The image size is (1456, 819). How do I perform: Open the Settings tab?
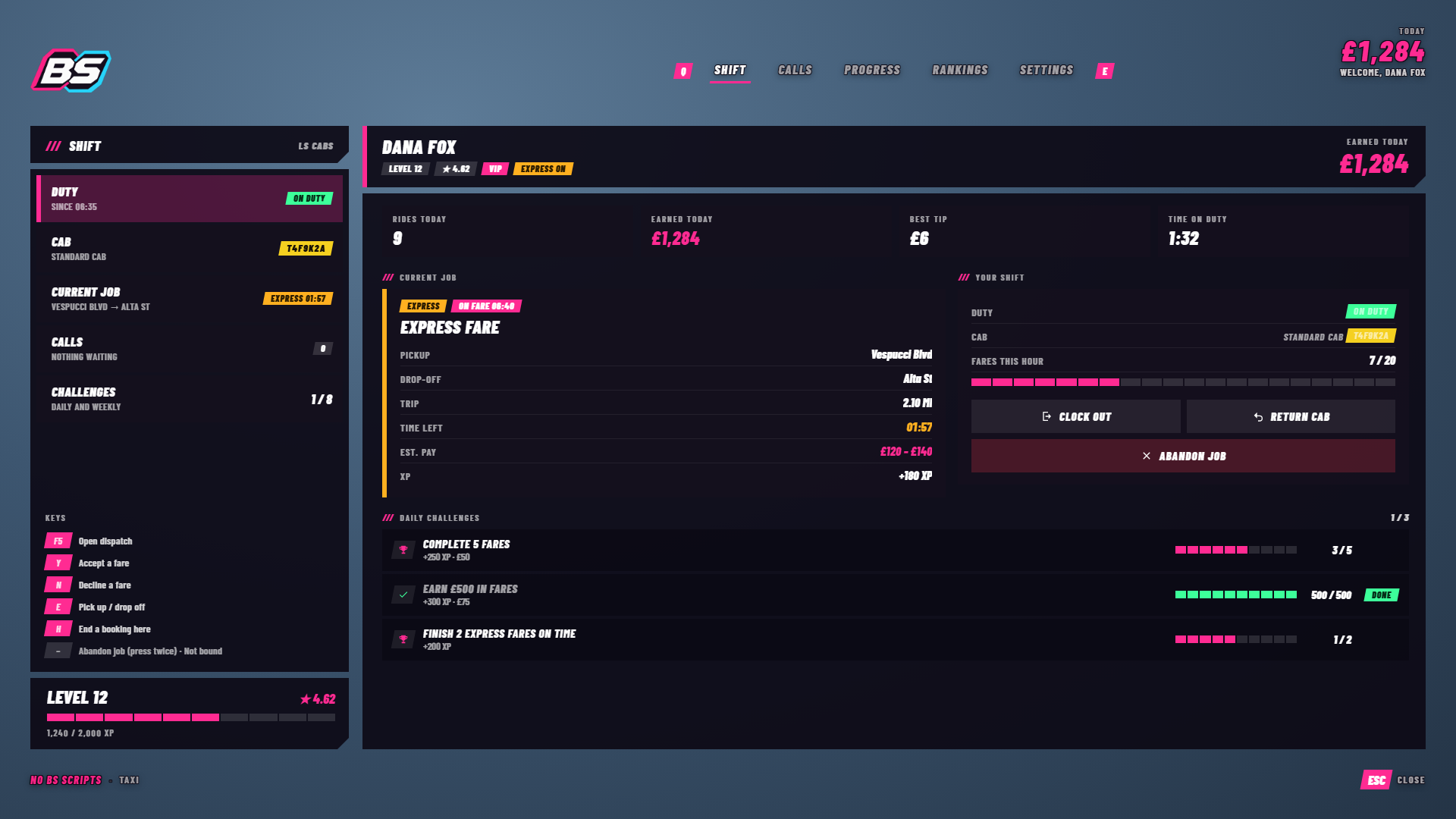[x=1046, y=71]
